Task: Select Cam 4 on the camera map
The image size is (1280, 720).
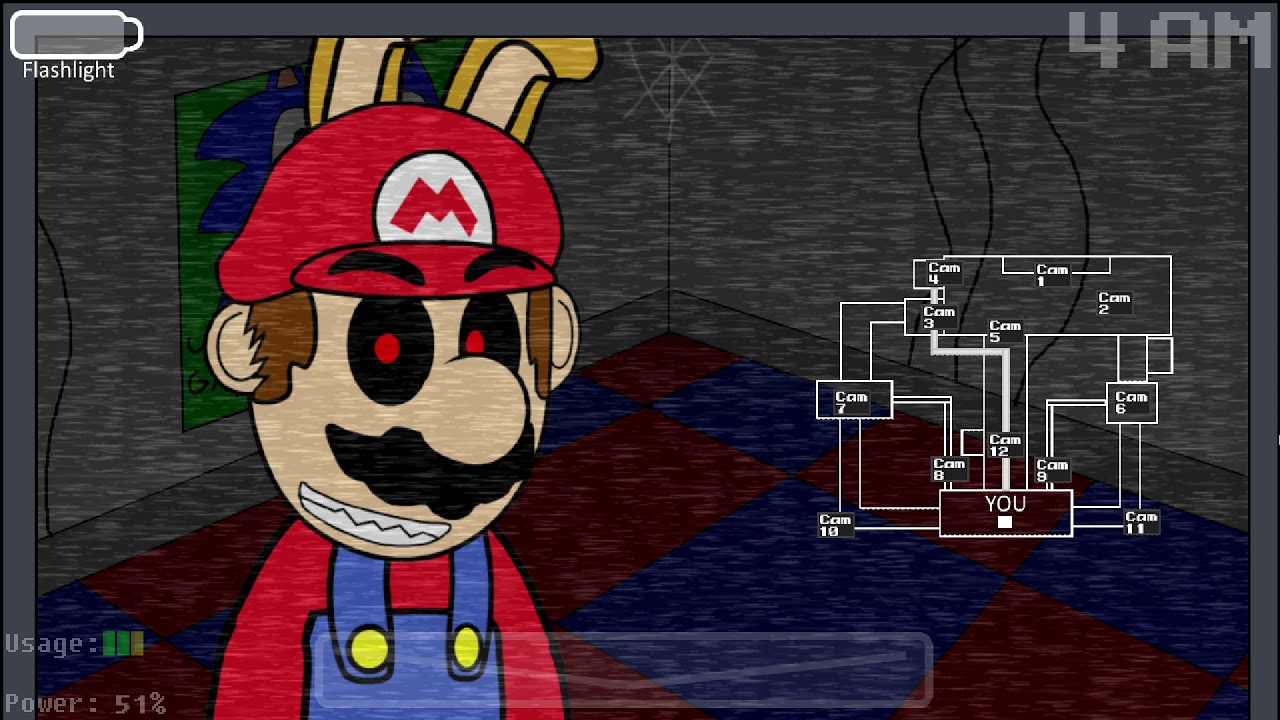Action: (x=943, y=273)
